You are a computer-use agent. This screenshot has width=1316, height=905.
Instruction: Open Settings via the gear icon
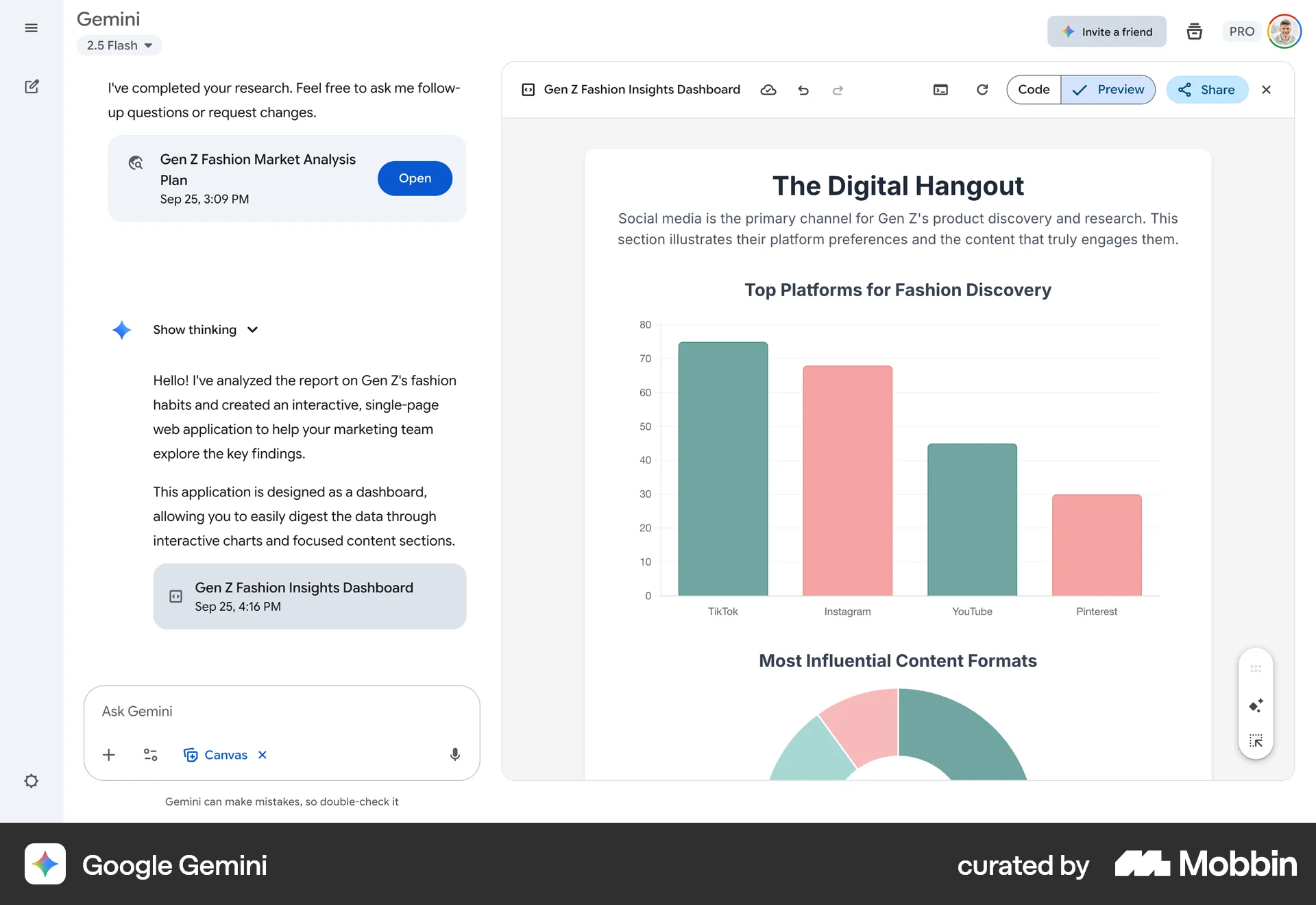click(x=32, y=781)
